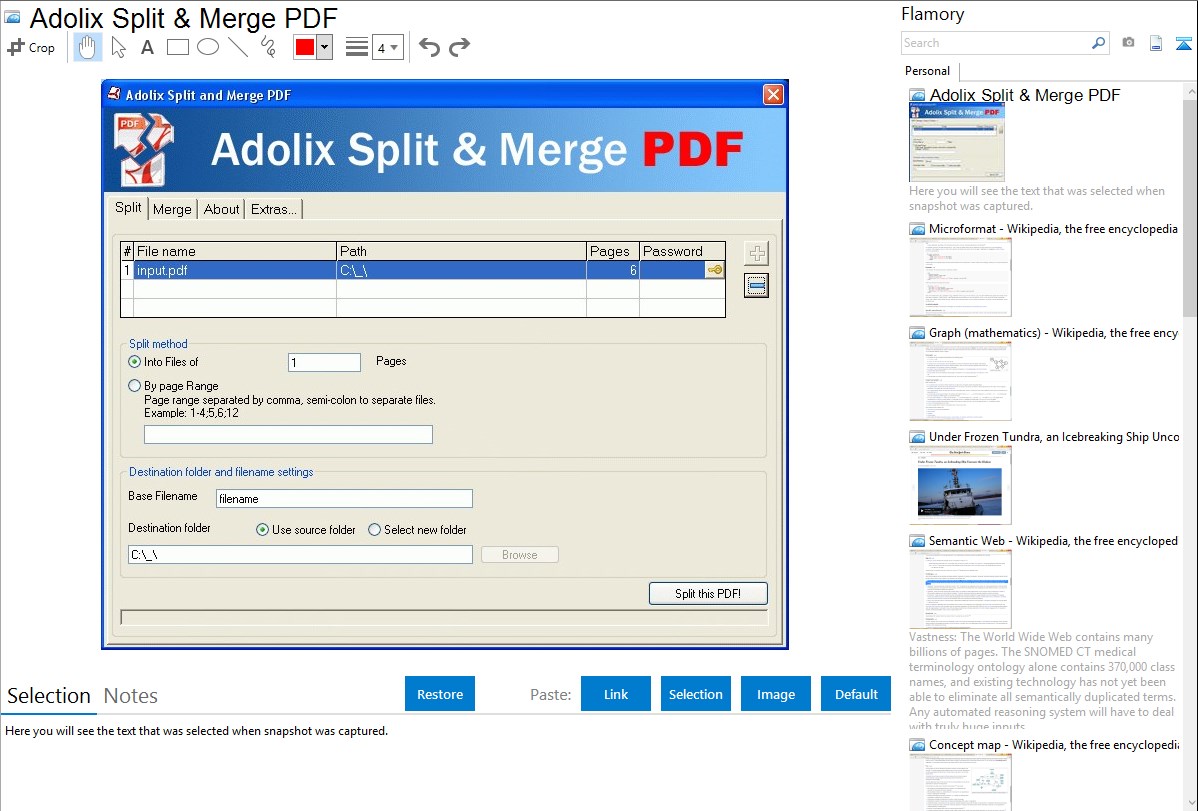
Task: Switch to the Merge tab
Action: [x=172, y=209]
